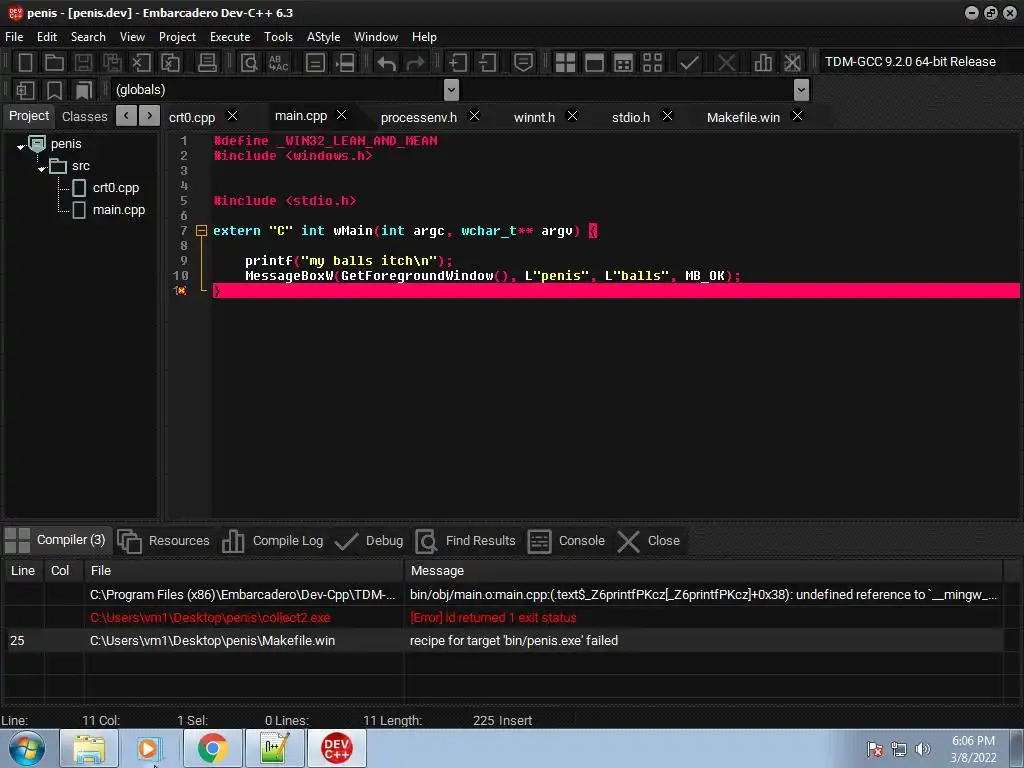The height and width of the screenshot is (768, 1024).
Task: Open the Tools menu
Action: point(278,37)
